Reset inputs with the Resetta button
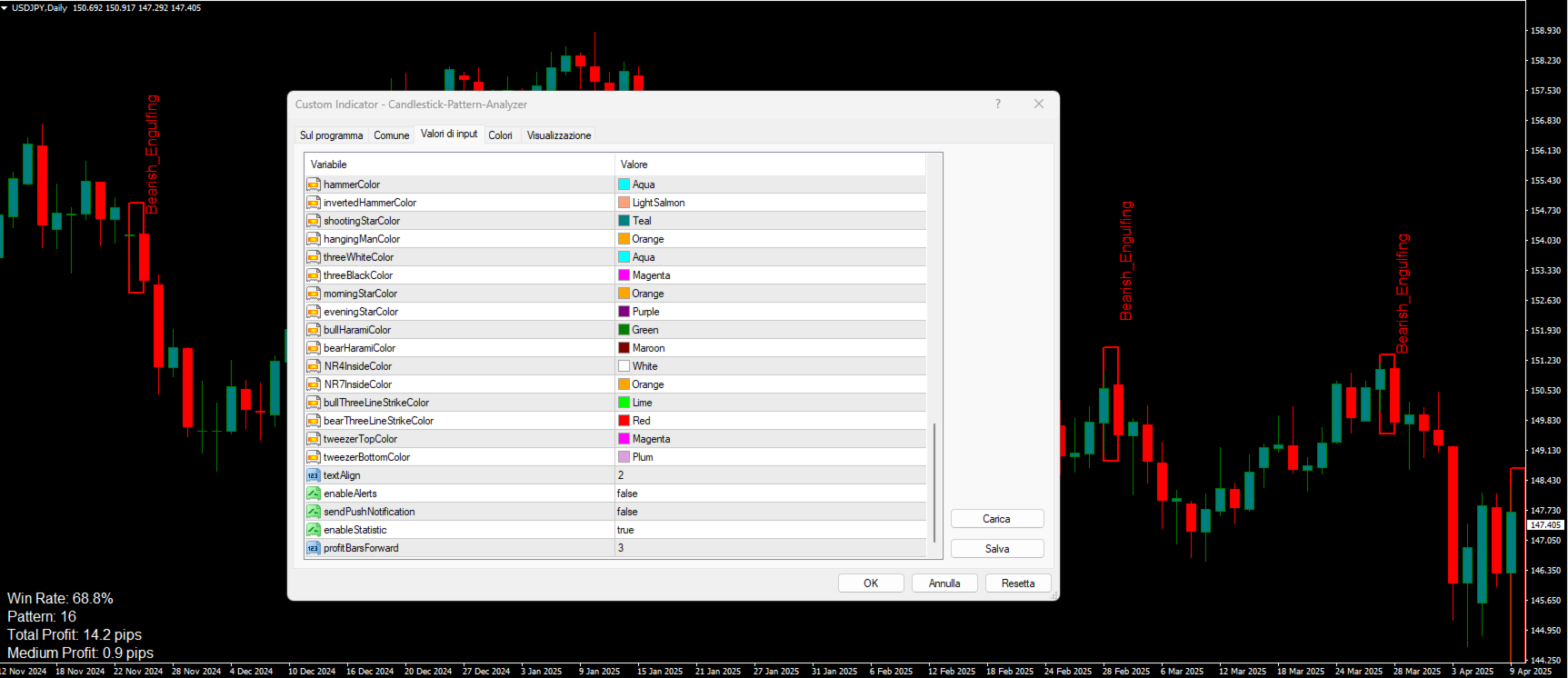The image size is (1568, 678). click(x=1018, y=583)
